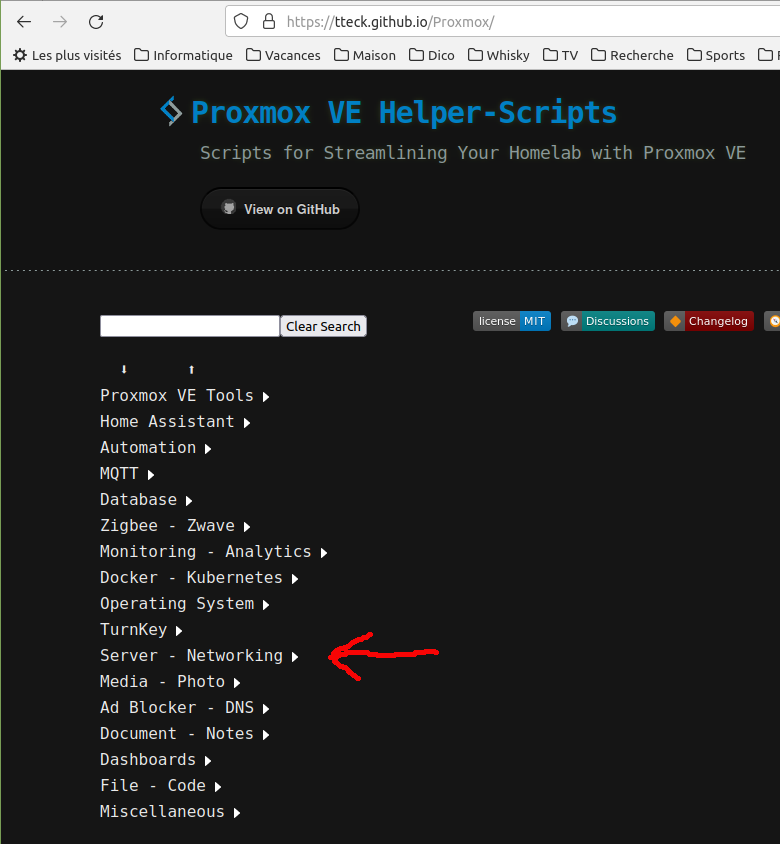Click the browser forward arrow
The image size is (780, 844).
coord(60,22)
